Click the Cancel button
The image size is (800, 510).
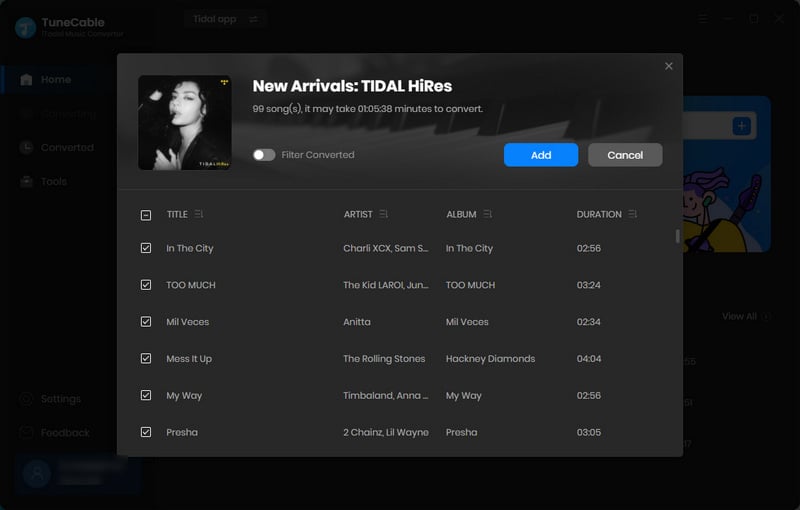[x=625, y=155]
